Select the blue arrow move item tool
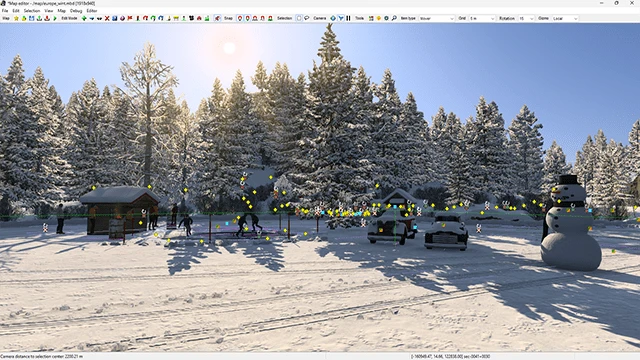The image size is (640, 360). click(92, 18)
